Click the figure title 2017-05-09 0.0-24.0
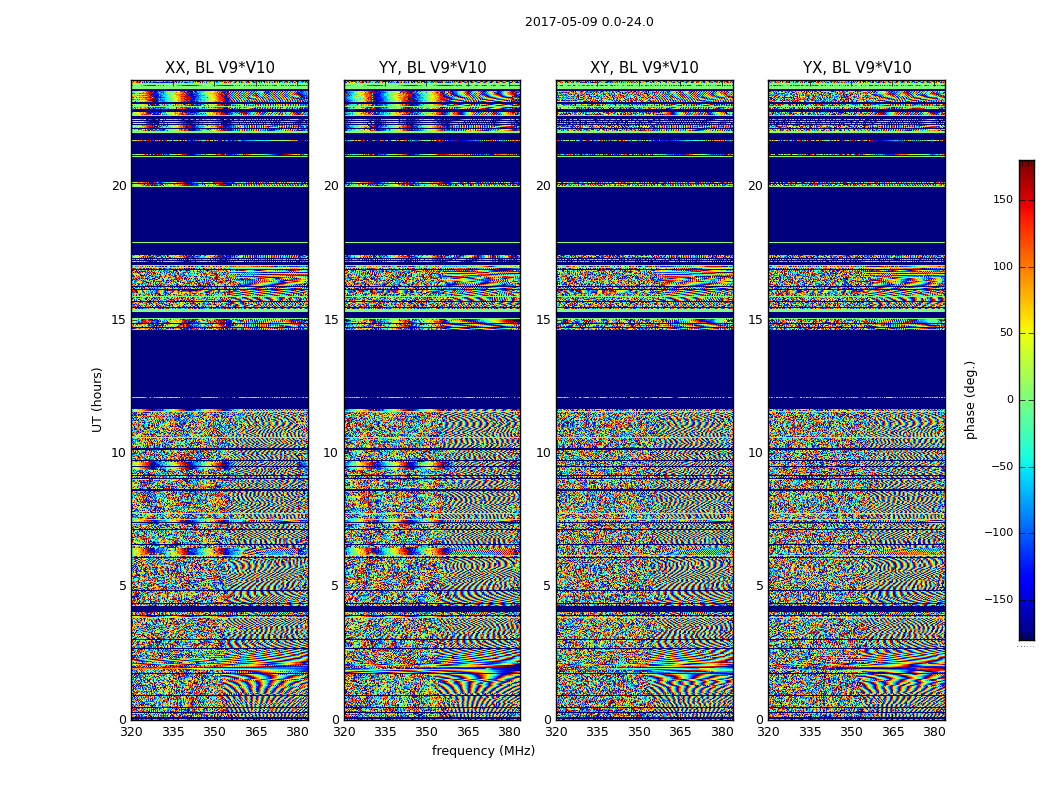Image resolution: width=1050 pixels, height=800 pixels. pyautogui.click(x=589, y=22)
